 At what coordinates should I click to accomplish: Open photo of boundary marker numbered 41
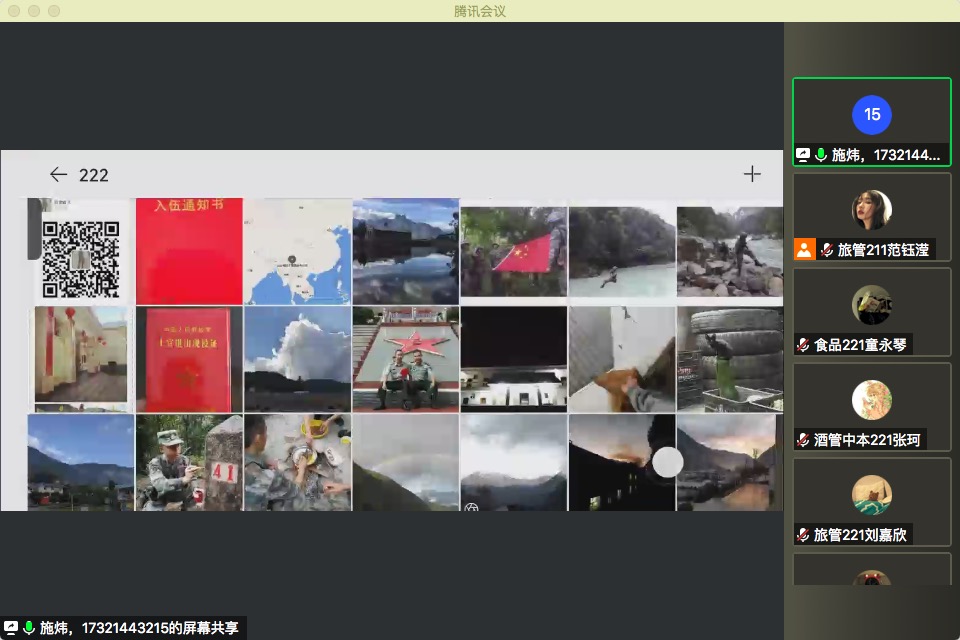189,463
